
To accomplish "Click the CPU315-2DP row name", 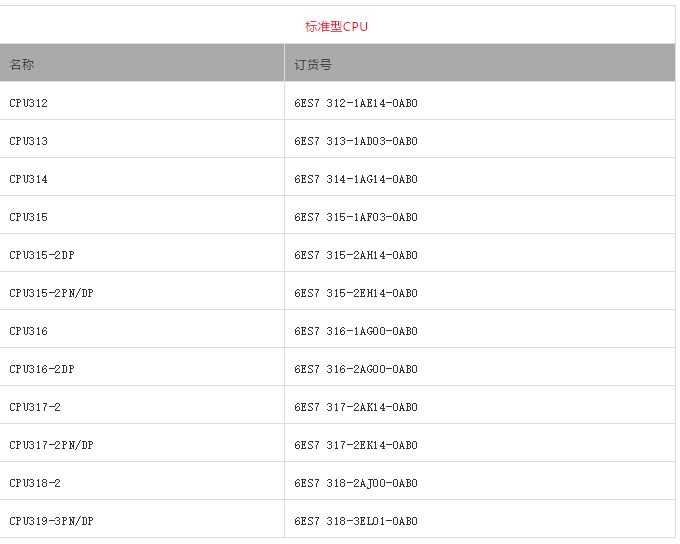I will click(42, 255).
